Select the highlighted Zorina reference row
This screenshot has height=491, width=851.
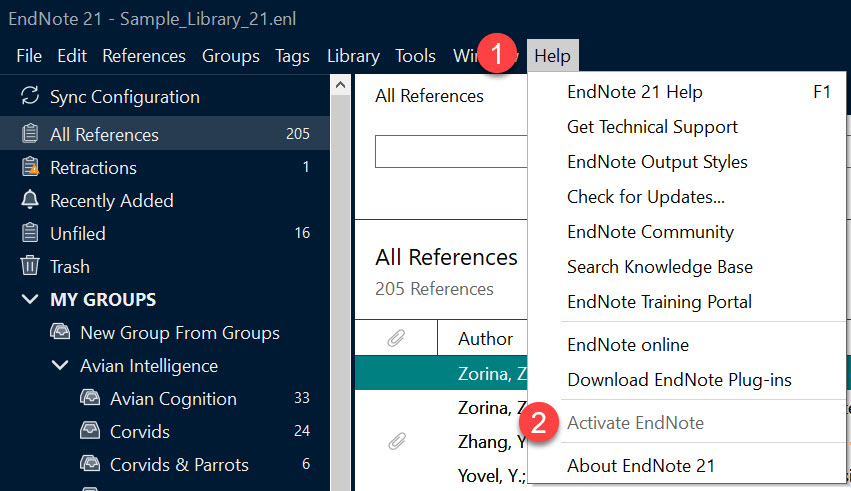(441, 373)
